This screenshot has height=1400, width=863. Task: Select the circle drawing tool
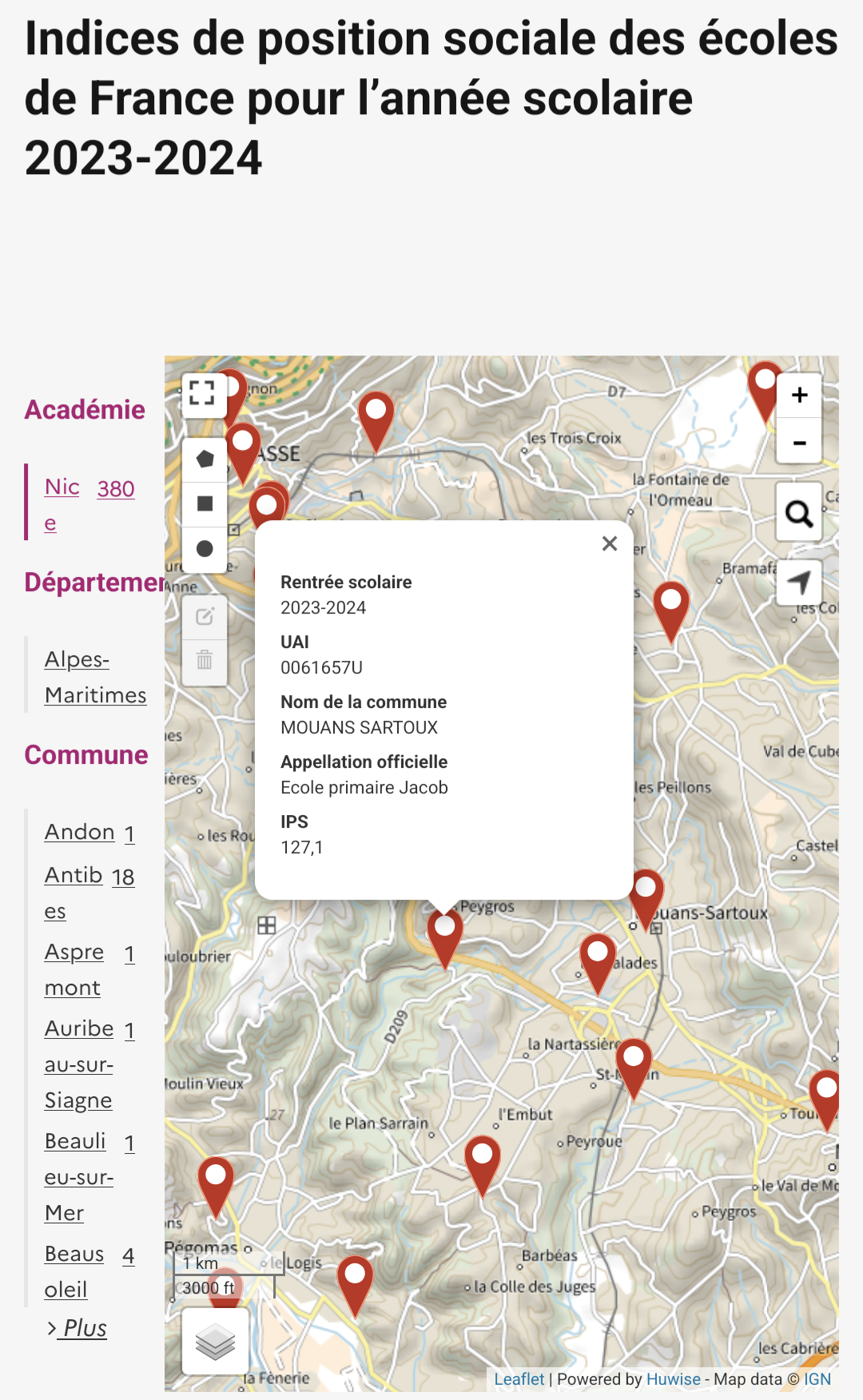coord(205,549)
